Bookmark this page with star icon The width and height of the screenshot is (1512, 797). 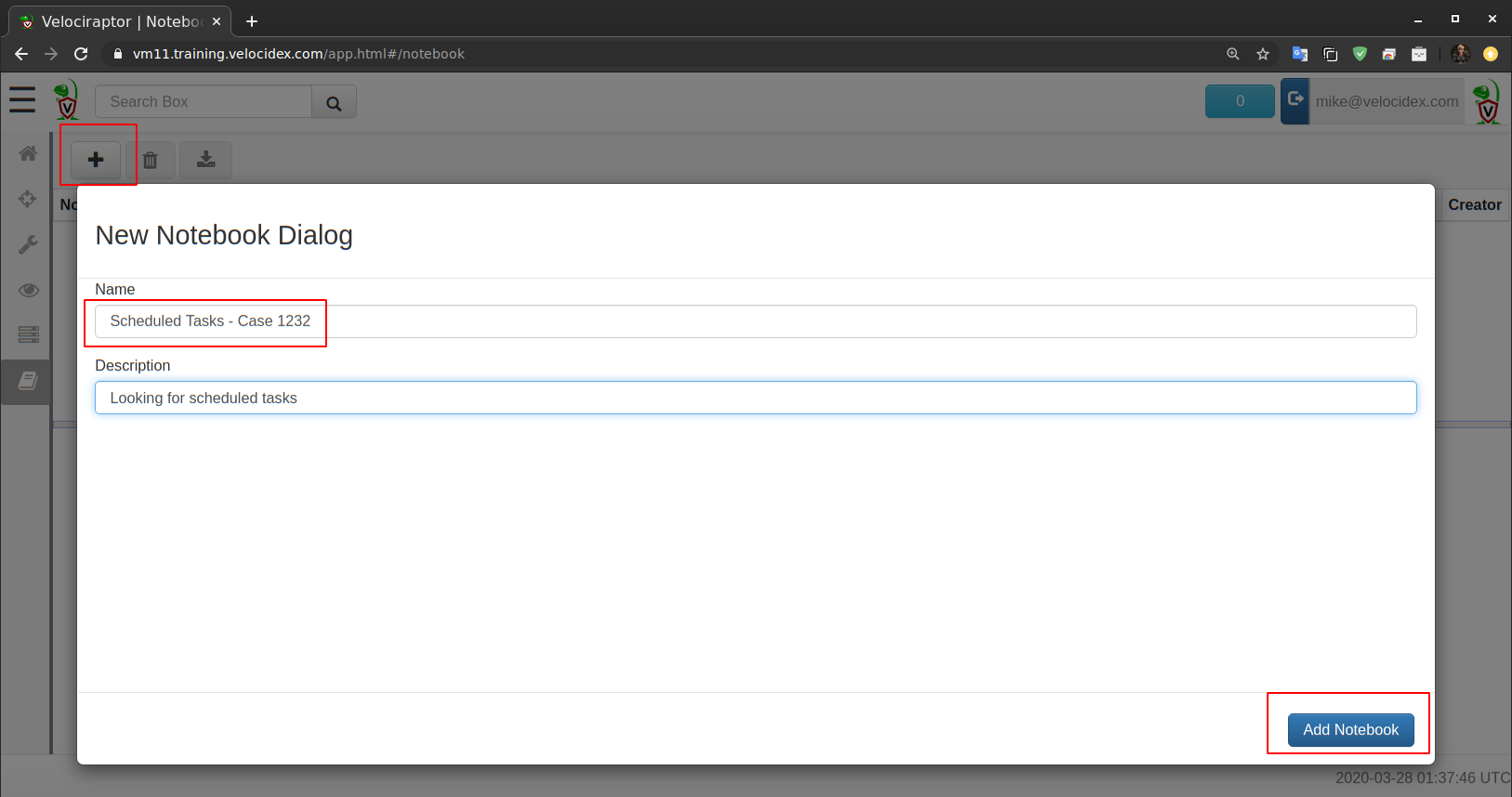1263,54
